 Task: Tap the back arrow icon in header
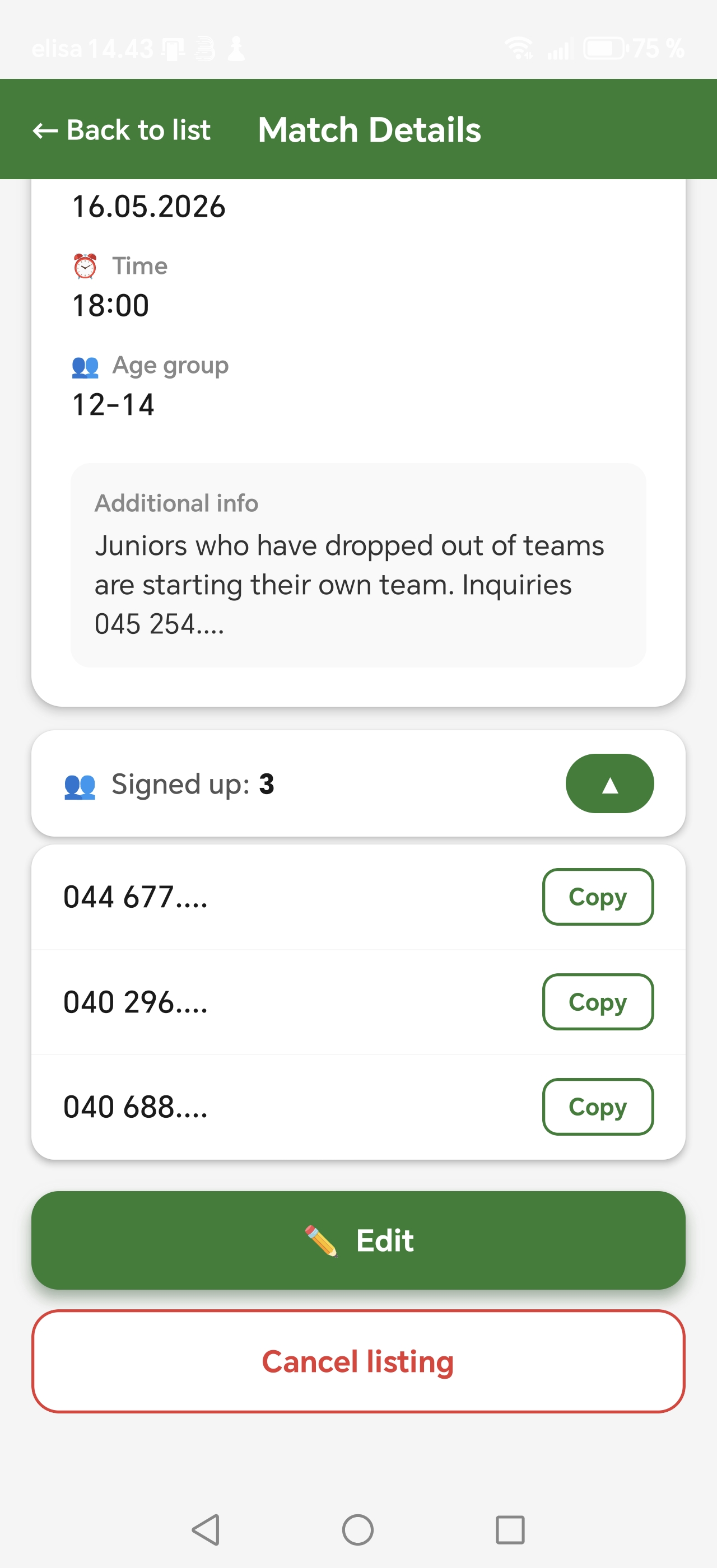[45, 130]
